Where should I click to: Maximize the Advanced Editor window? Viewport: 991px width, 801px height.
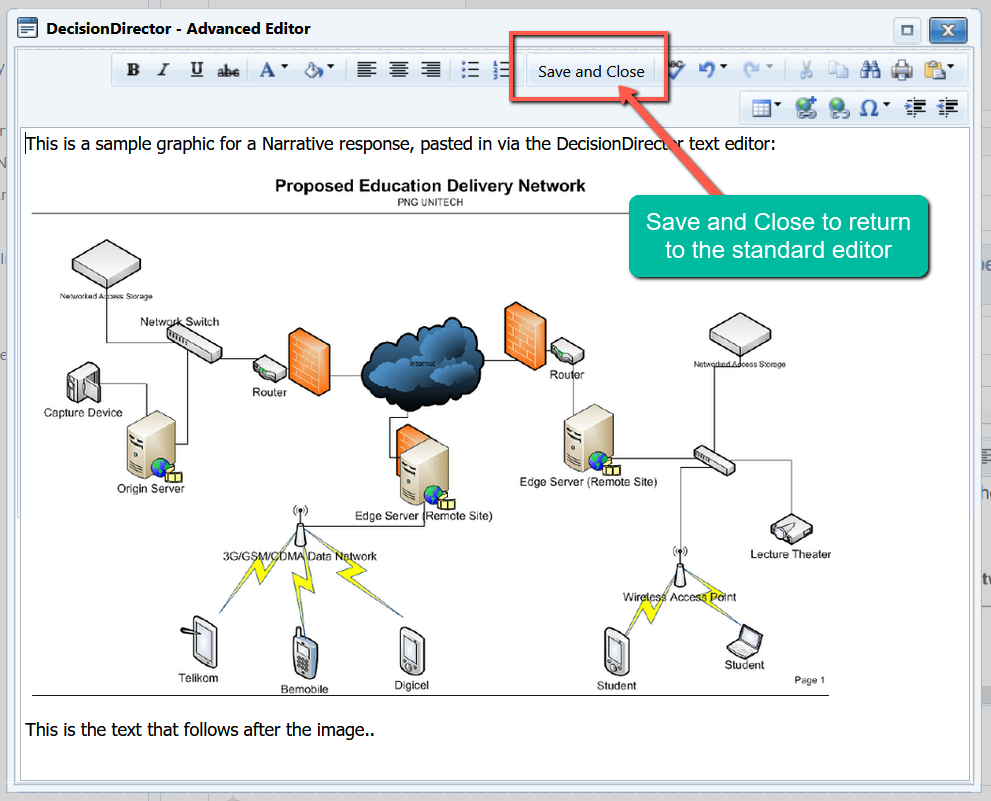pos(907,30)
